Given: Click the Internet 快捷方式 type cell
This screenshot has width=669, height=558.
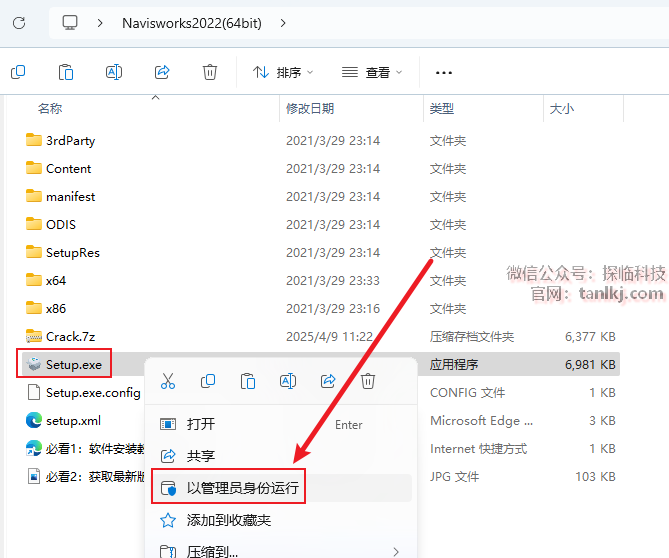Looking at the screenshot, I should coord(478,449).
